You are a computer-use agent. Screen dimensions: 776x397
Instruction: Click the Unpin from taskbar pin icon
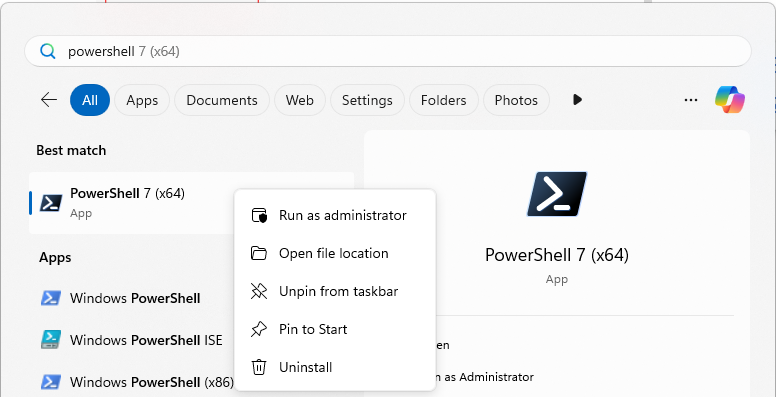[x=259, y=292]
